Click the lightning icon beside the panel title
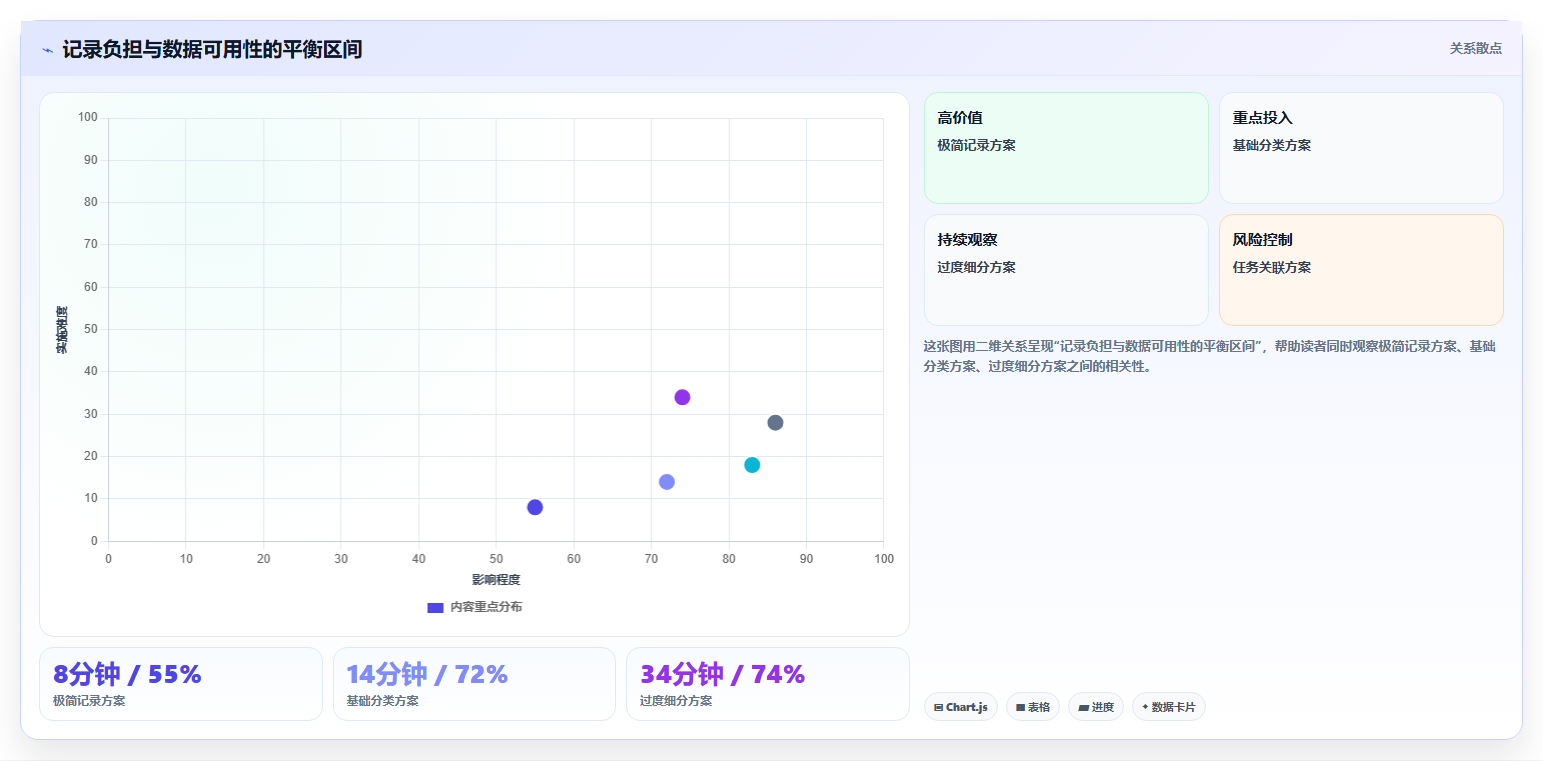Image resolution: width=1543 pixels, height=761 pixels. (x=47, y=50)
